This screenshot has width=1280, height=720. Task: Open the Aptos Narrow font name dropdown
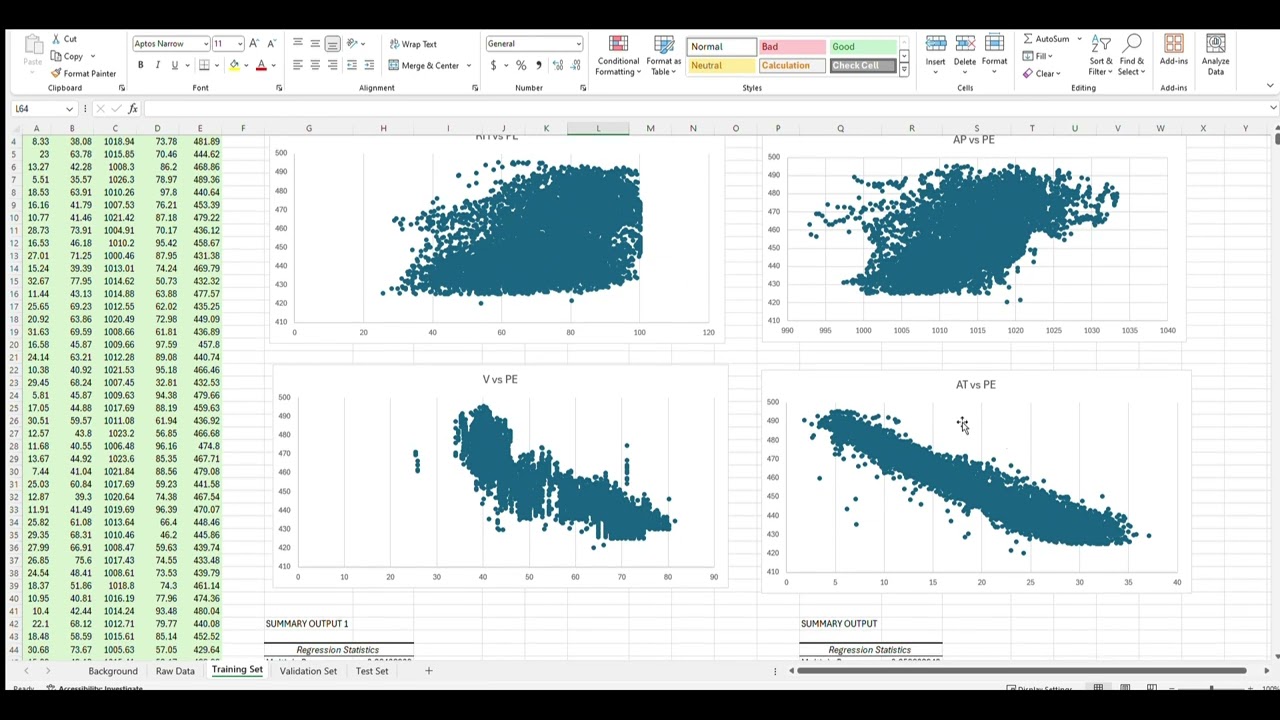pos(205,44)
